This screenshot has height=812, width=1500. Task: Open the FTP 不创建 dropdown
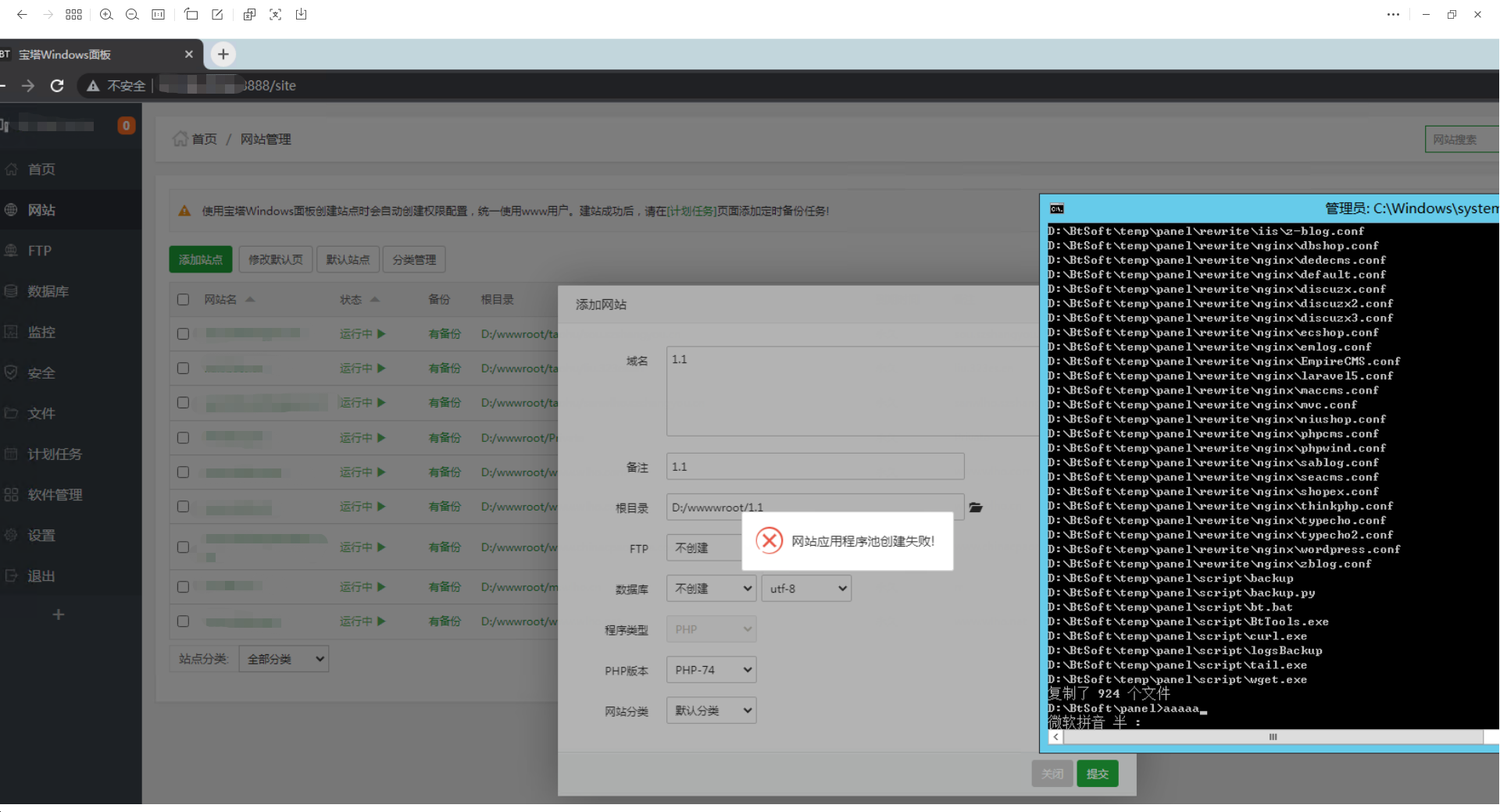(x=704, y=548)
